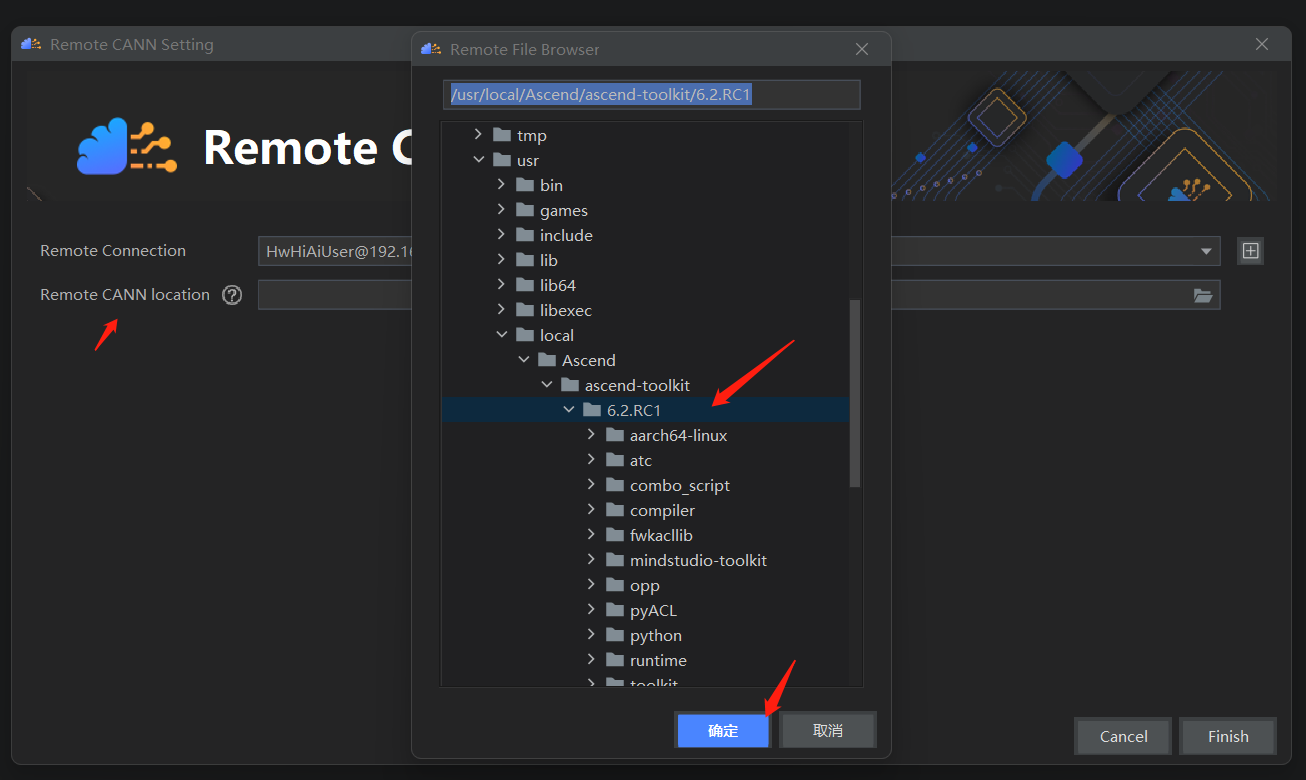
Task: Expand the tmp folder chevron
Action: pyautogui.click(x=478, y=135)
